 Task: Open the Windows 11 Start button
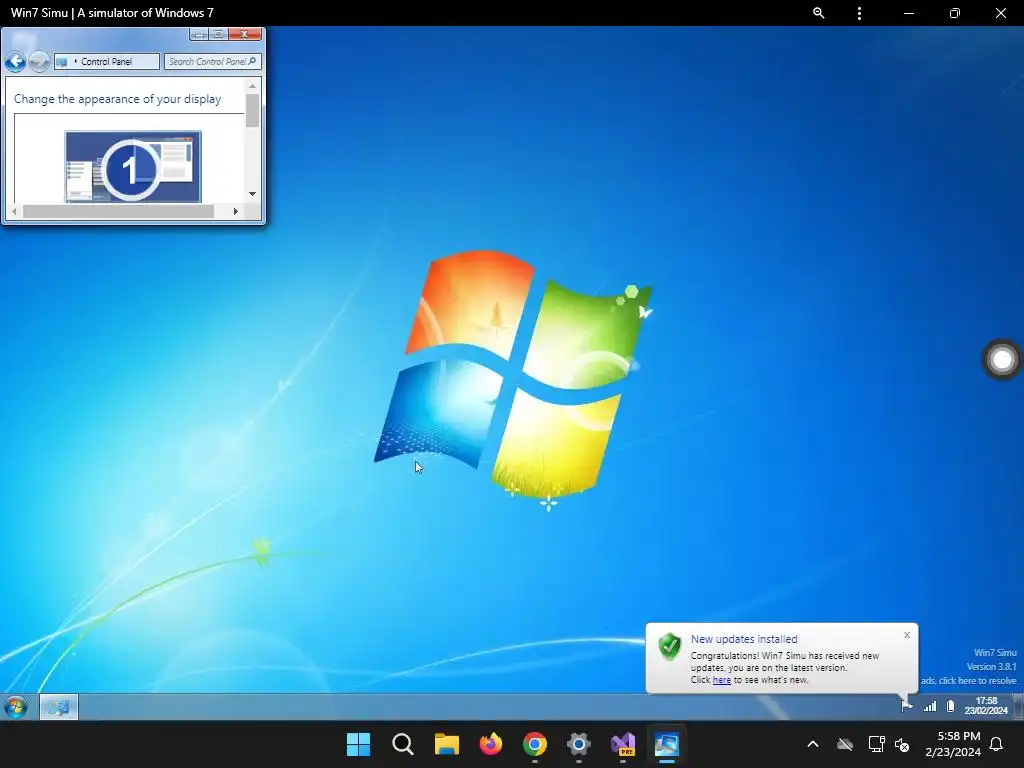(359, 744)
